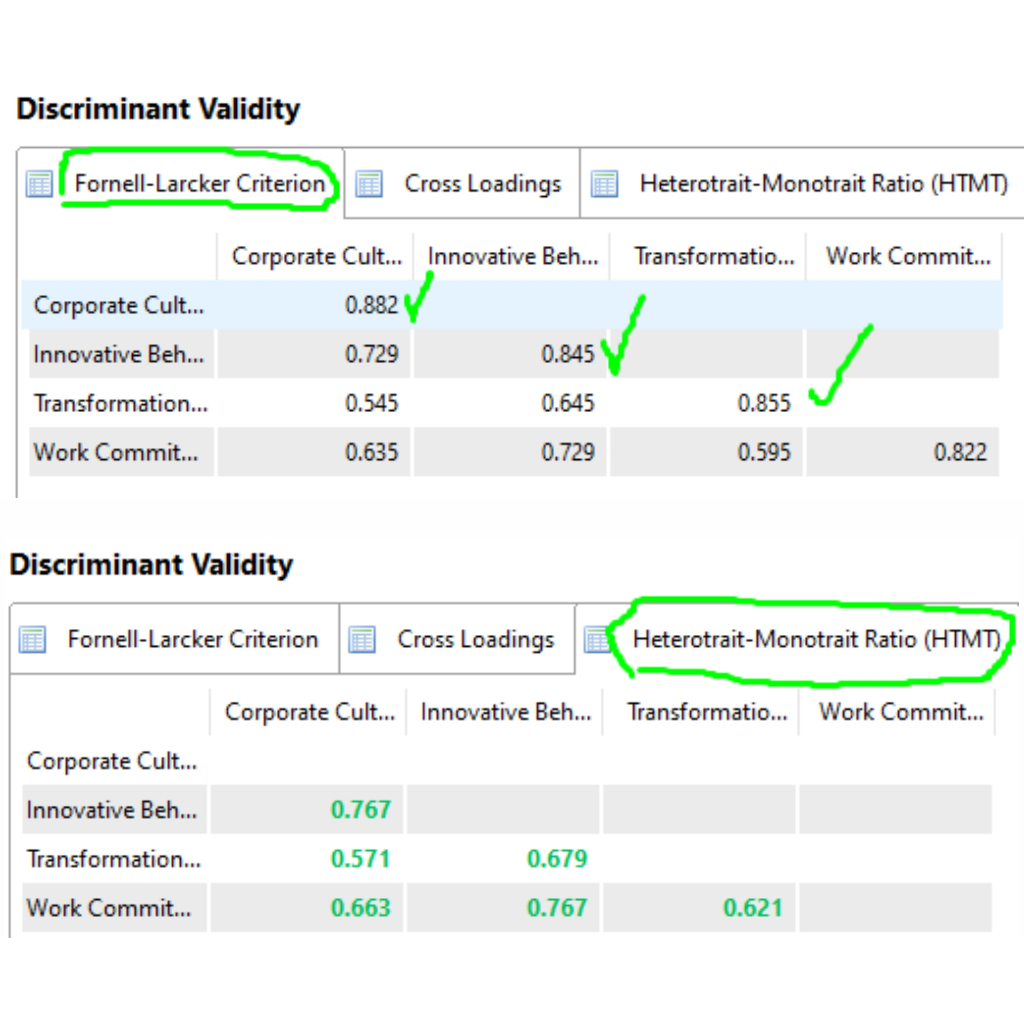This screenshot has height=1024, width=1024.
Task: Click the 0.645 cell value
Action: pos(568,403)
